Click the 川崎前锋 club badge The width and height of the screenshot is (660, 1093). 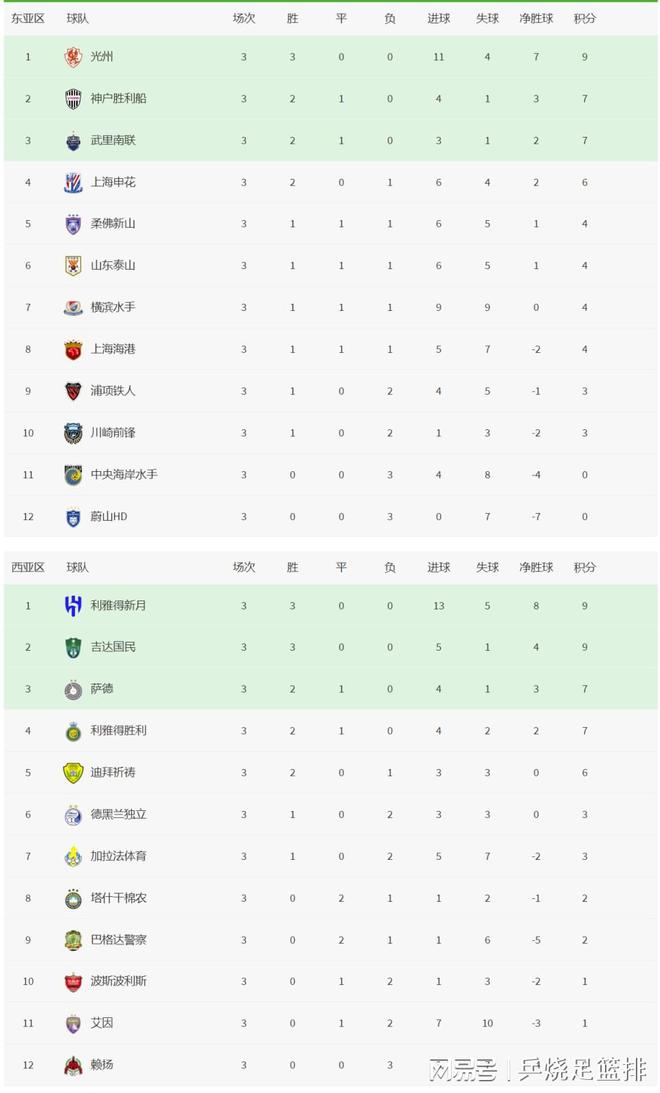click(73, 433)
